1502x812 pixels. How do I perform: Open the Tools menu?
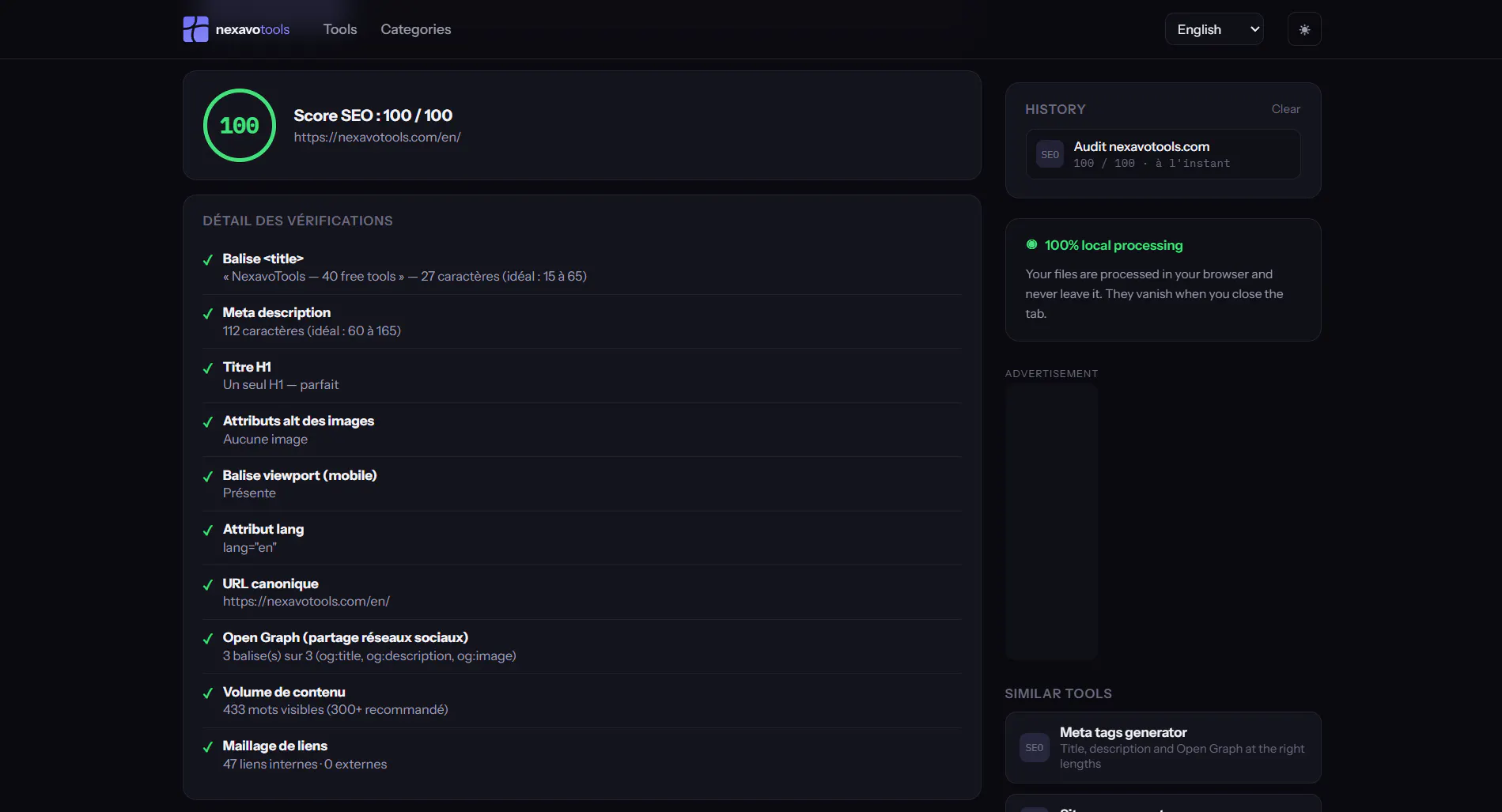[340, 29]
